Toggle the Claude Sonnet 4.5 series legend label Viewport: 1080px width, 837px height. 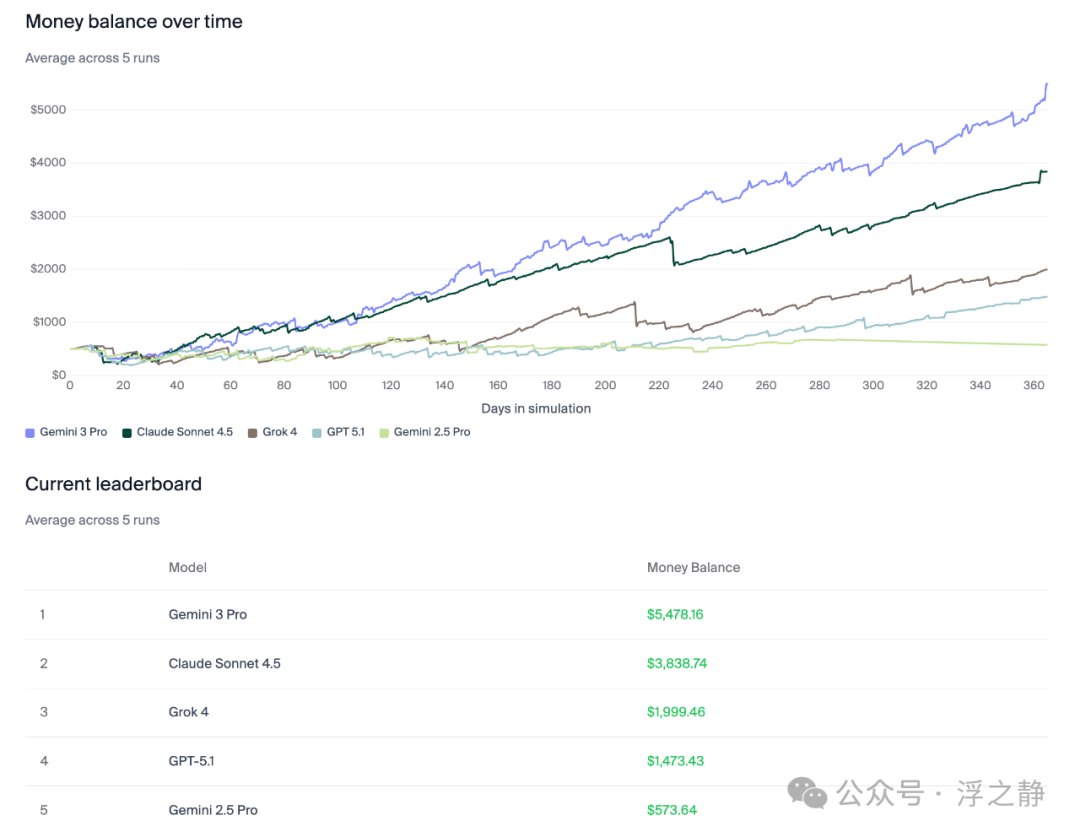[x=185, y=432]
